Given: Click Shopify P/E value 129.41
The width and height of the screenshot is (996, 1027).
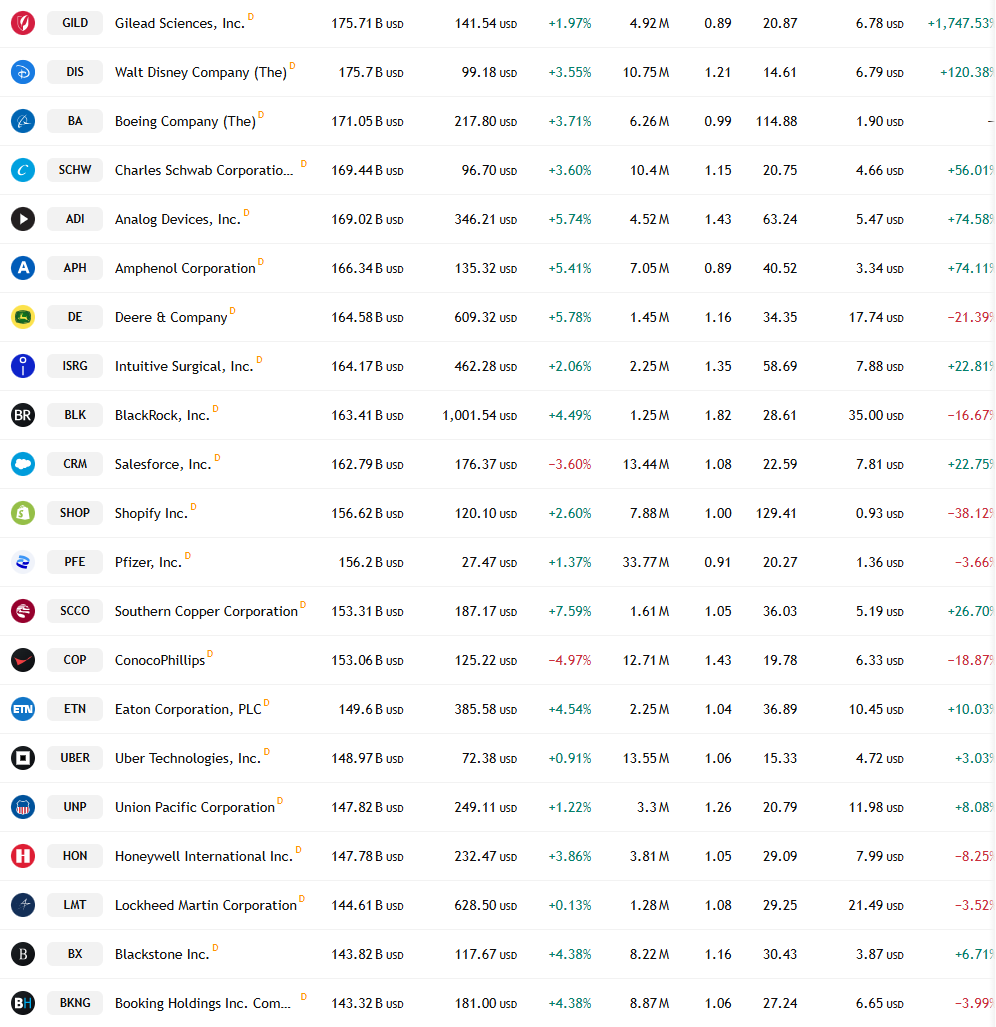Looking at the screenshot, I should coord(776,513).
